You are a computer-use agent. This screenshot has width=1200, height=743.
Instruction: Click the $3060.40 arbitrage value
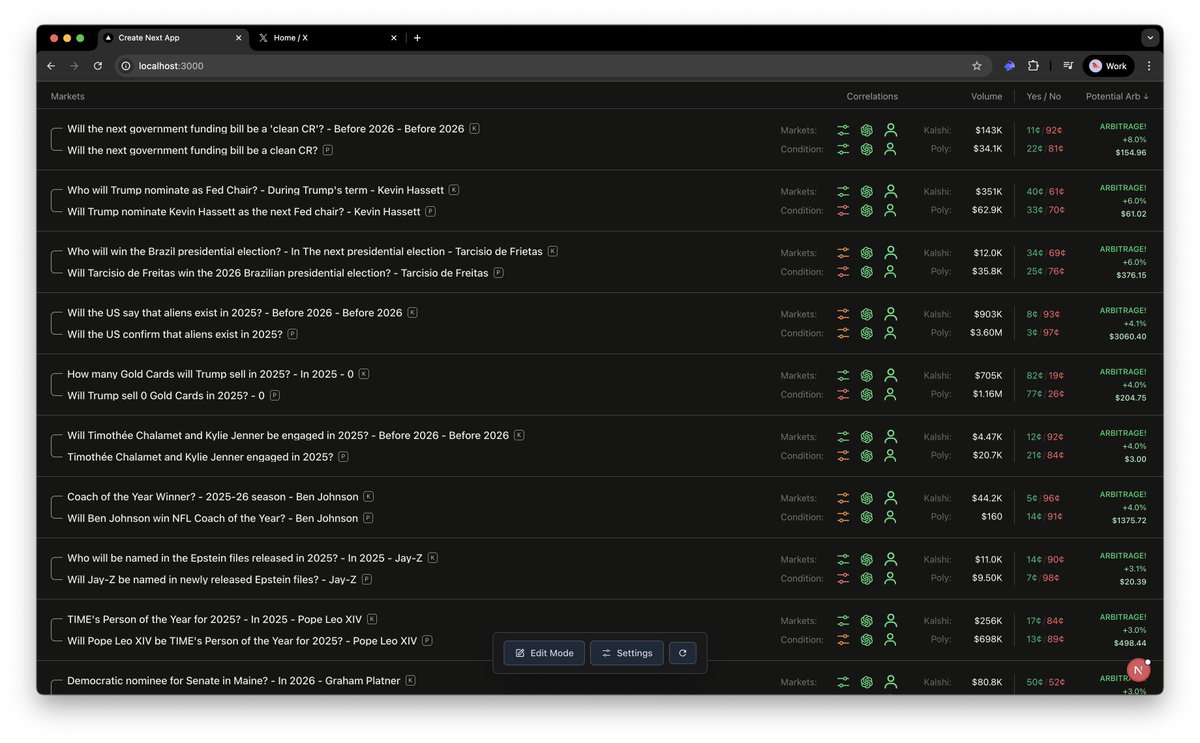(1128, 337)
